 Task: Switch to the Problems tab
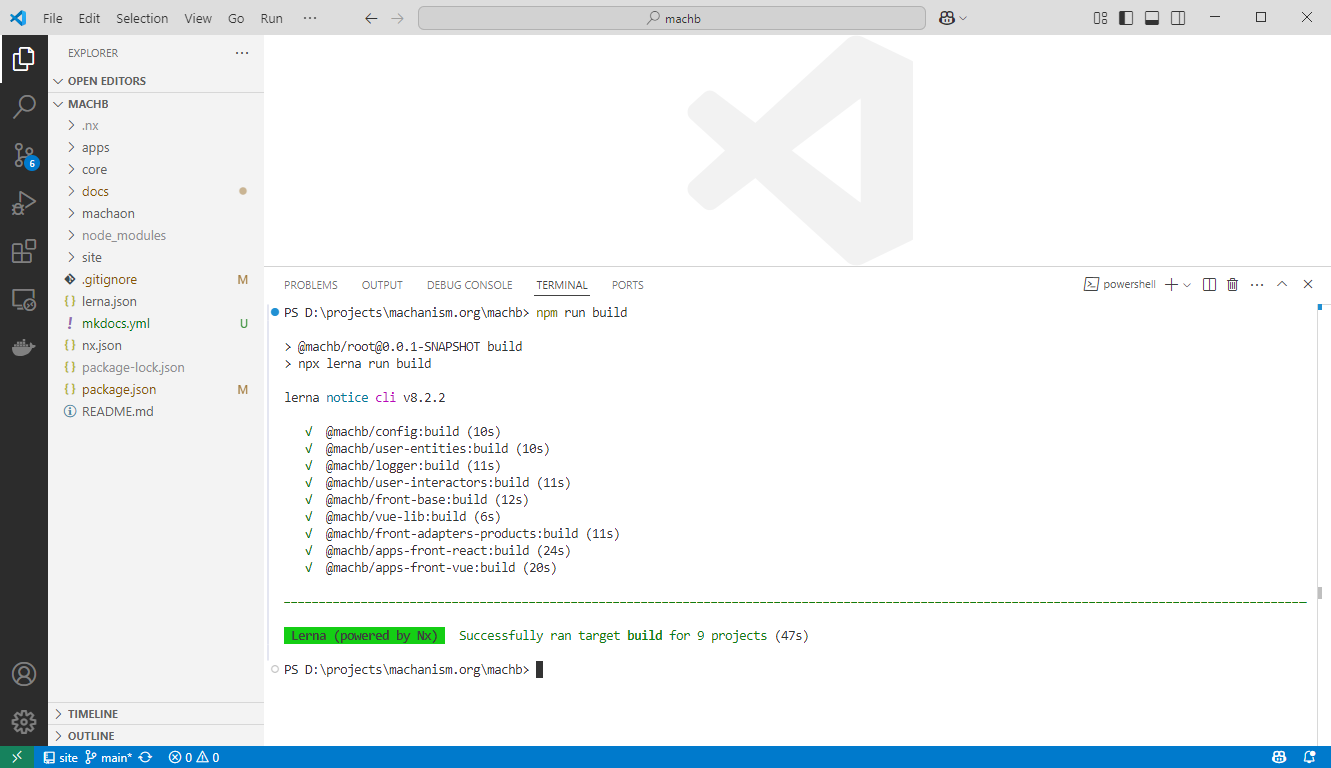pyautogui.click(x=311, y=285)
